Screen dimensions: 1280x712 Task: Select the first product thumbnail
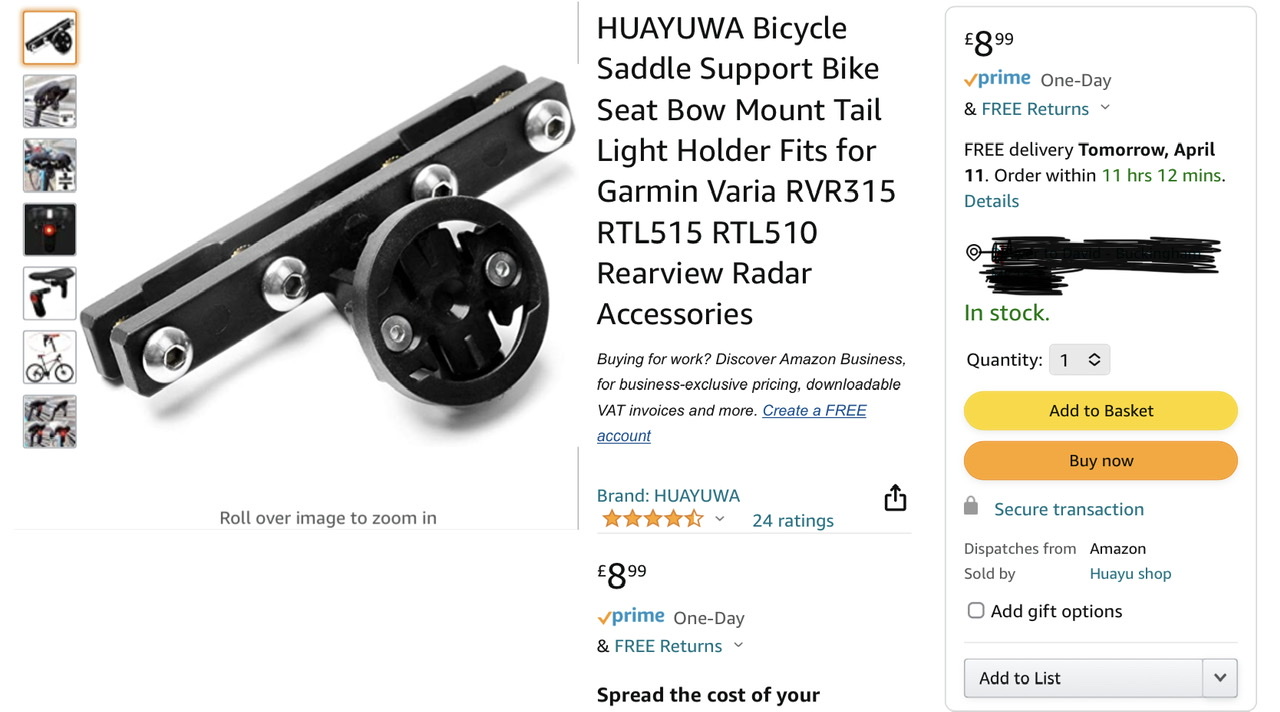50,38
